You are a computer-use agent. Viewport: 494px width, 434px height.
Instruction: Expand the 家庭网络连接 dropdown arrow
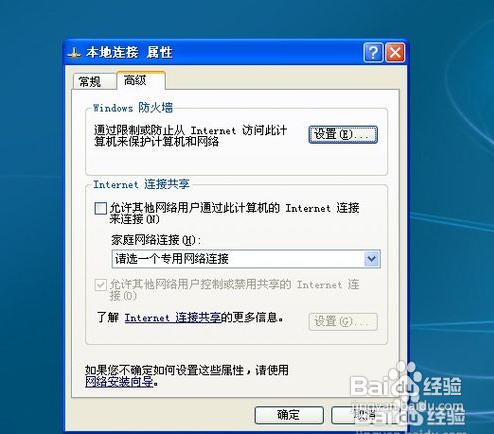[372, 259]
